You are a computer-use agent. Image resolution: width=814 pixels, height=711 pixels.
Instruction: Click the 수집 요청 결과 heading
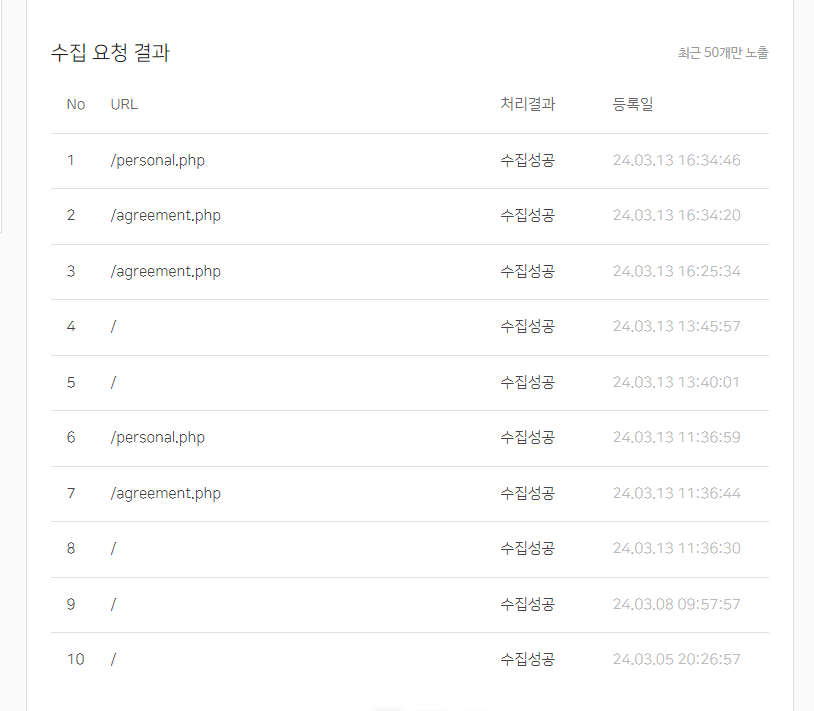click(x=111, y=52)
